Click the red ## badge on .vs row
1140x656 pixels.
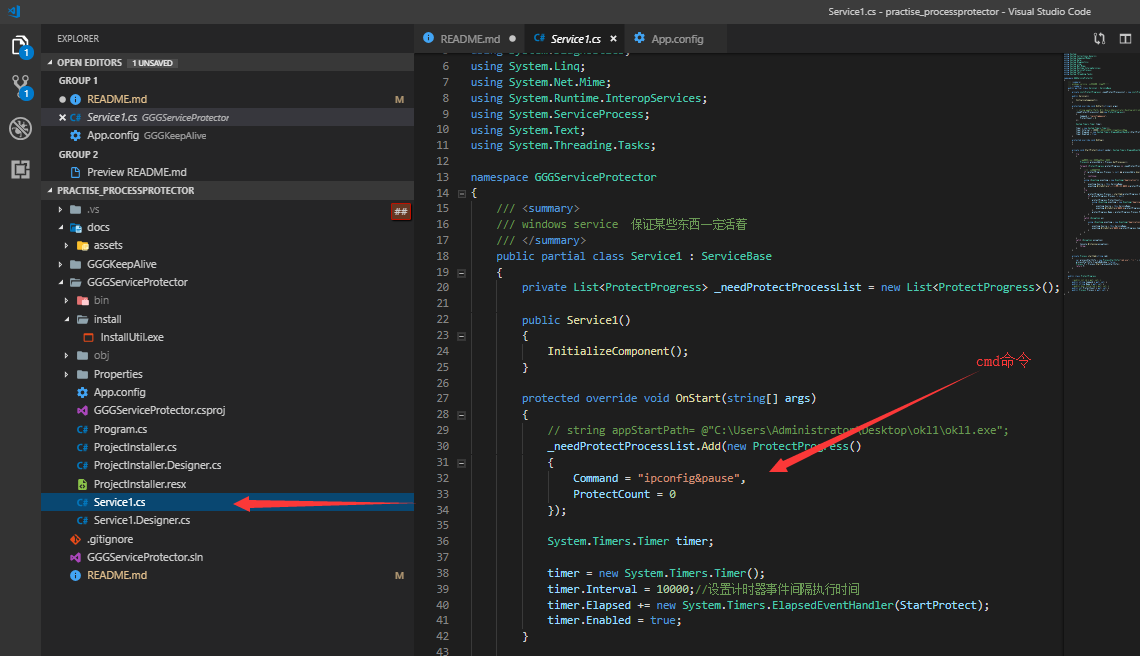point(401,212)
